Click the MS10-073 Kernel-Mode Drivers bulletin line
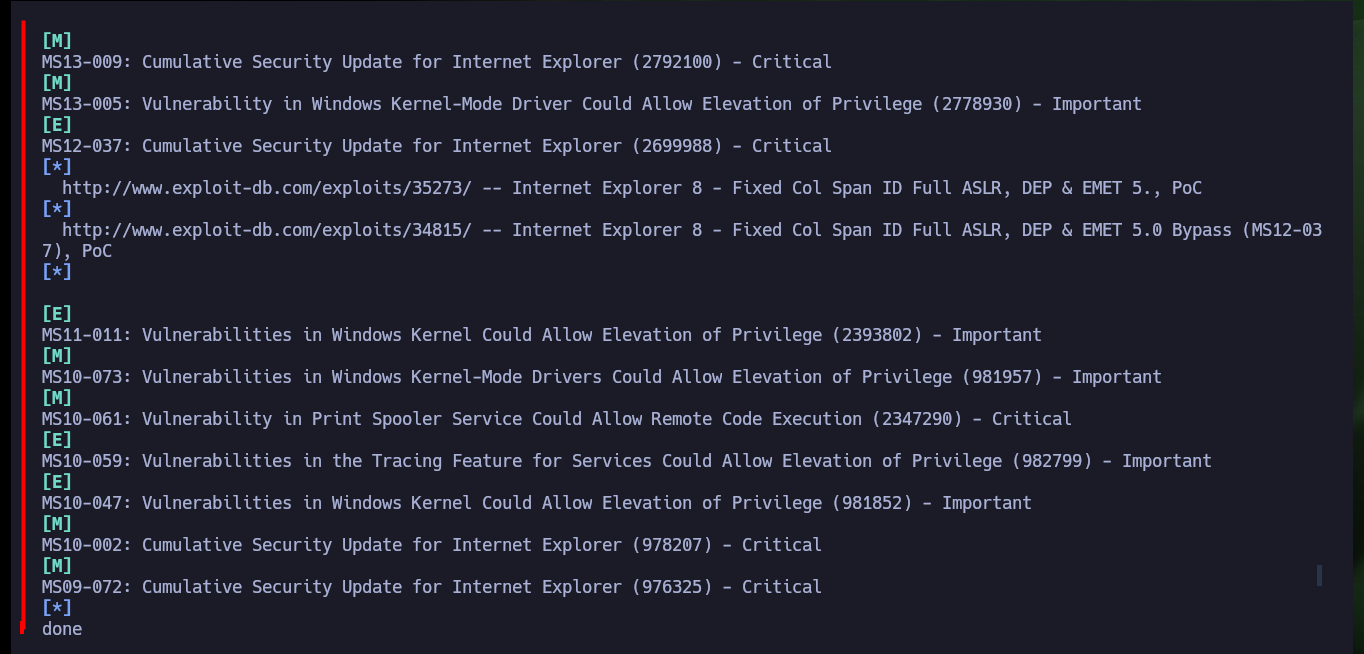This screenshot has width=1364, height=654. [601, 377]
